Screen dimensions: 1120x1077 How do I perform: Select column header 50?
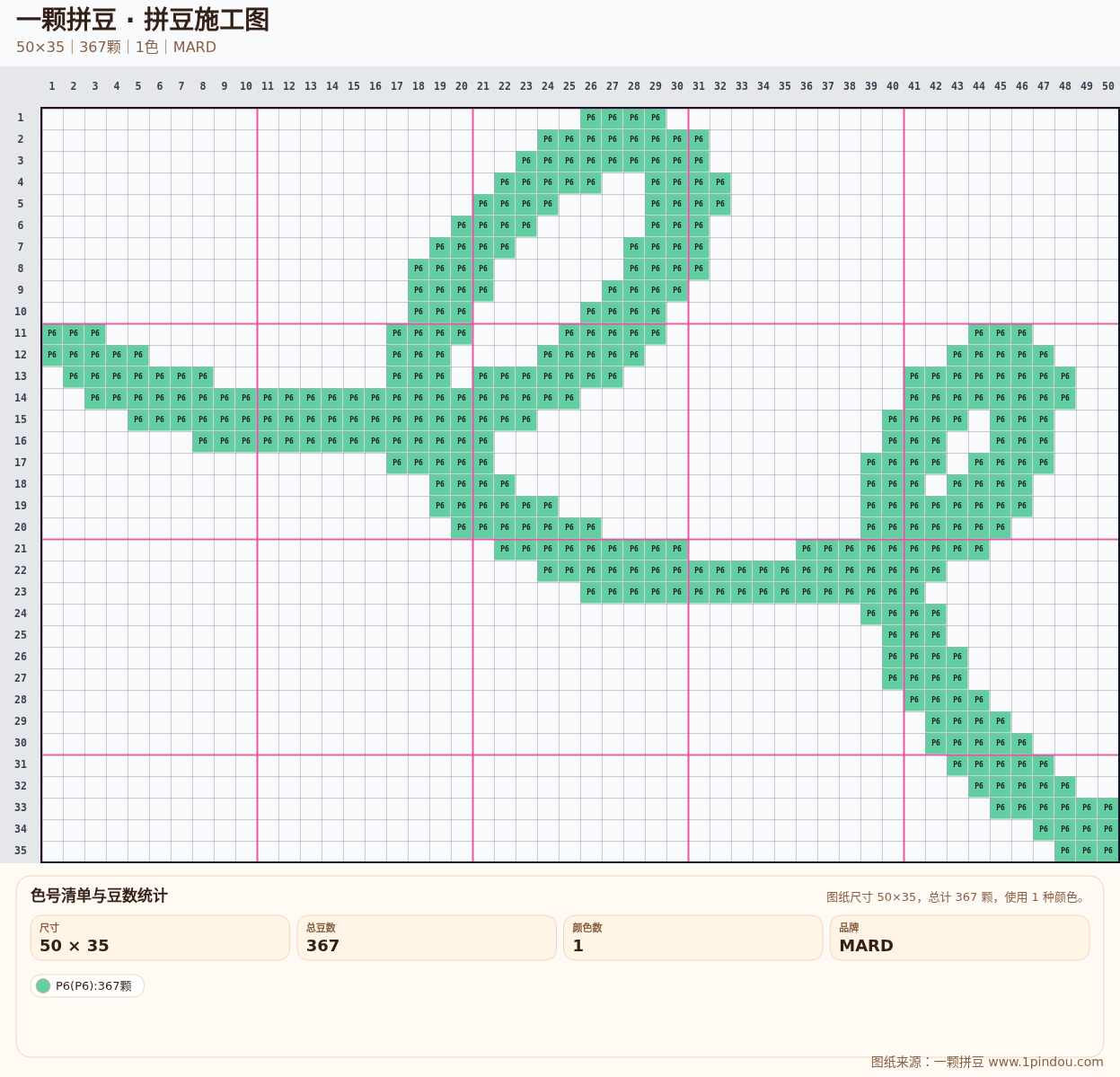[x=1108, y=86]
